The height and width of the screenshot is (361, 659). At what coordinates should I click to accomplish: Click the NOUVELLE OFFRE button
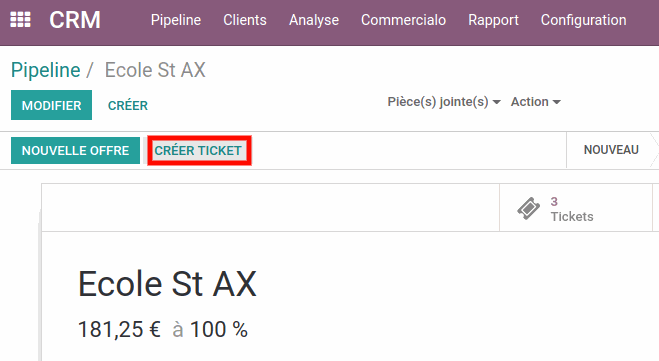point(75,150)
